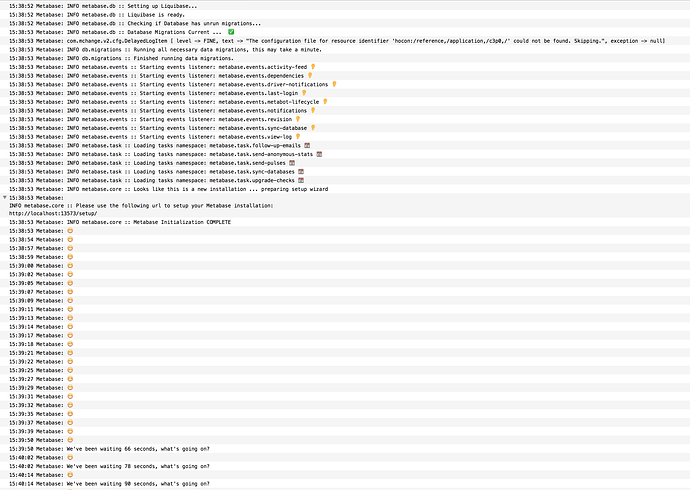The width and height of the screenshot is (690, 490).
Task: Click the face emoji in the 15:39:27 entry
Action: tap(70, 379)
